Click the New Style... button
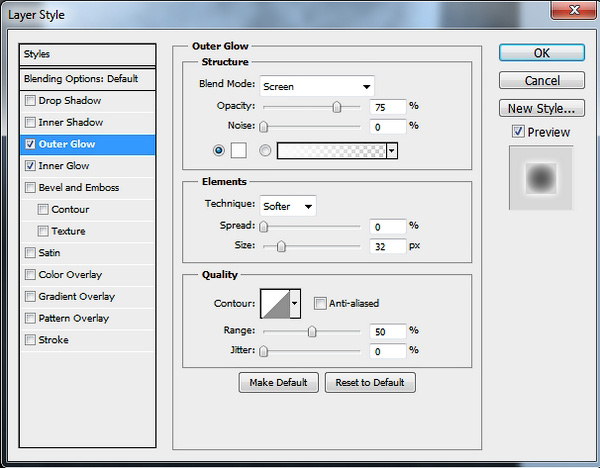Viewport: 600px width, 468px height. 542,108
